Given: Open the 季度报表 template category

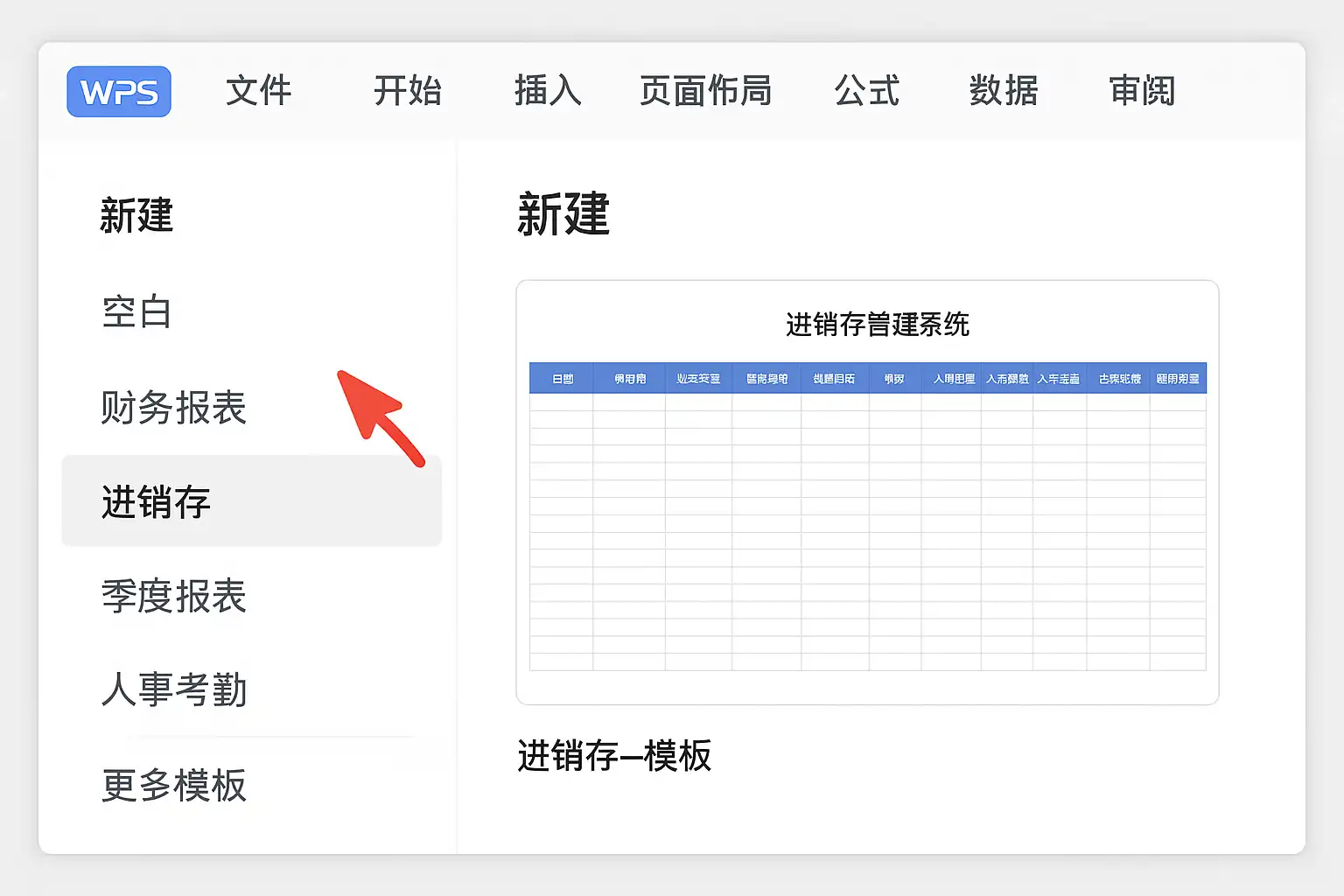Looking at the screenshot, I should [x=173, y=597].
